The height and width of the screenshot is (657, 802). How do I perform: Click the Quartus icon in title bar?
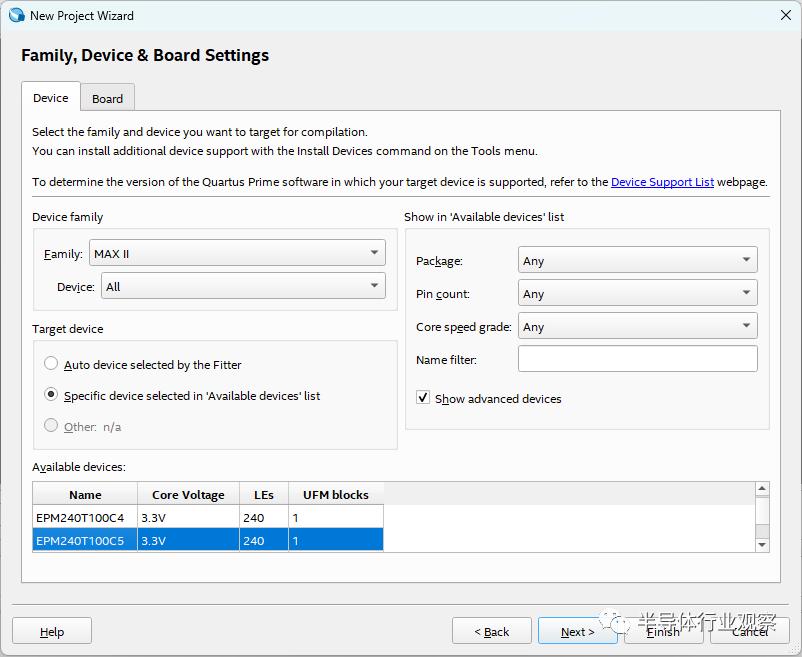pyautogui.click(x=16, y=15)
